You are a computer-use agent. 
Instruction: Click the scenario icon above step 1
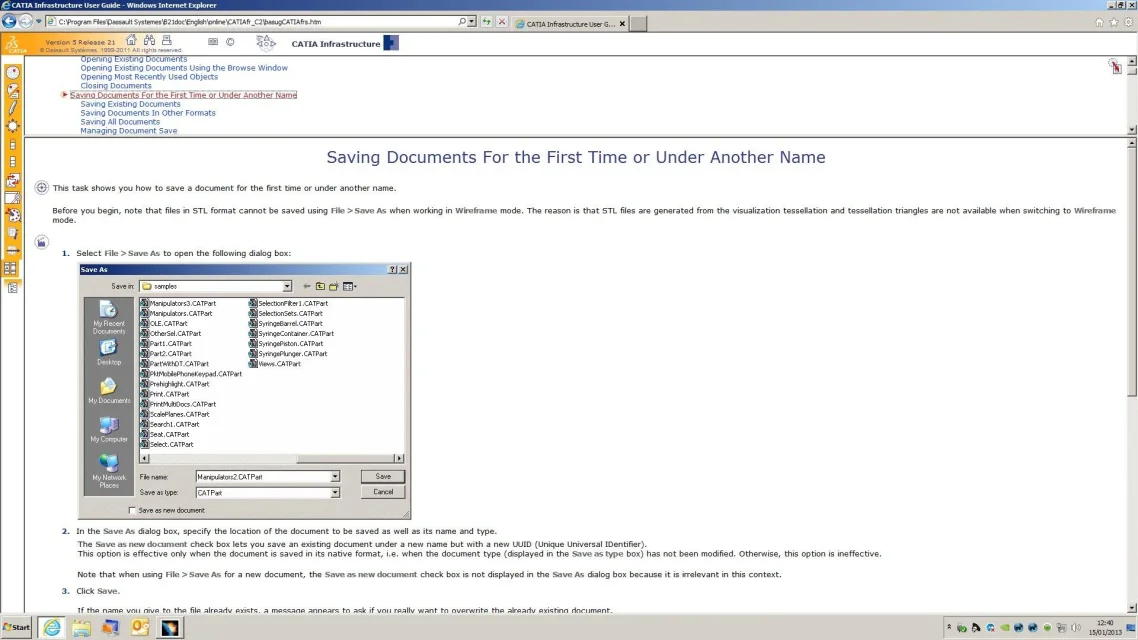click(x=41, y=242)
